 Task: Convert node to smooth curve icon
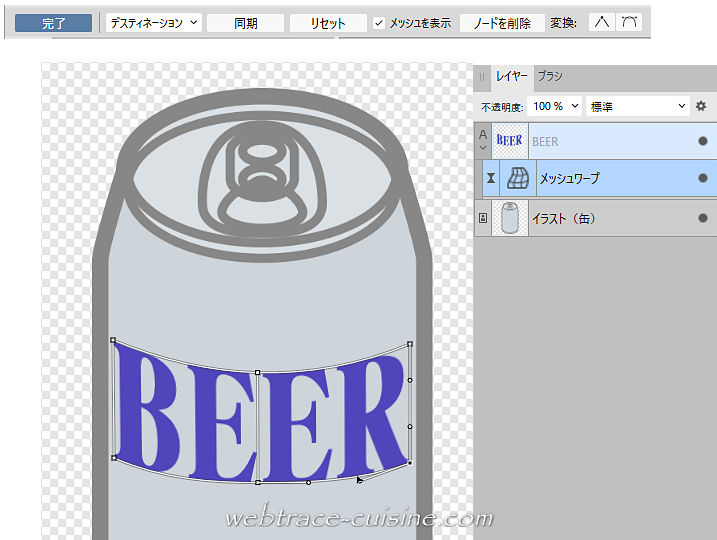629,22
